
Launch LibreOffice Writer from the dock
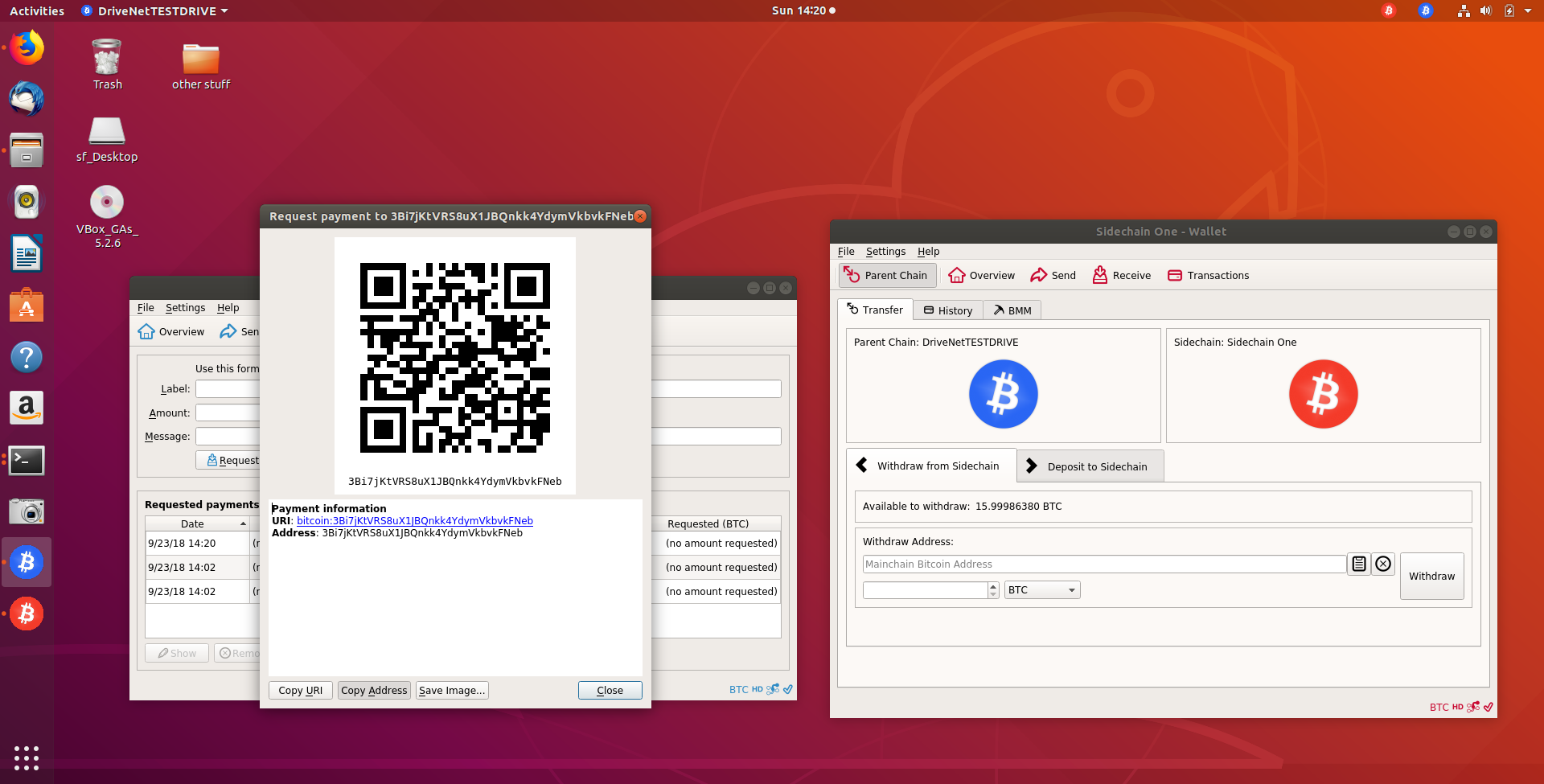coord(27,253)
